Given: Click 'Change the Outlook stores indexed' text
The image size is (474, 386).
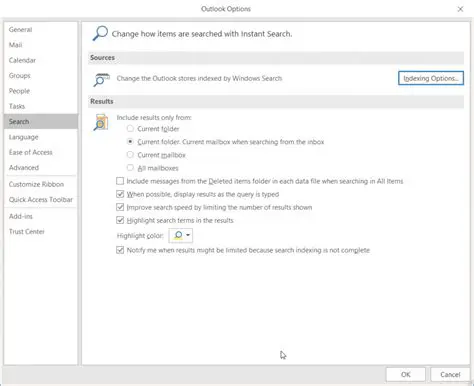Looking at the screenshot, I should (x=199, y=78).
